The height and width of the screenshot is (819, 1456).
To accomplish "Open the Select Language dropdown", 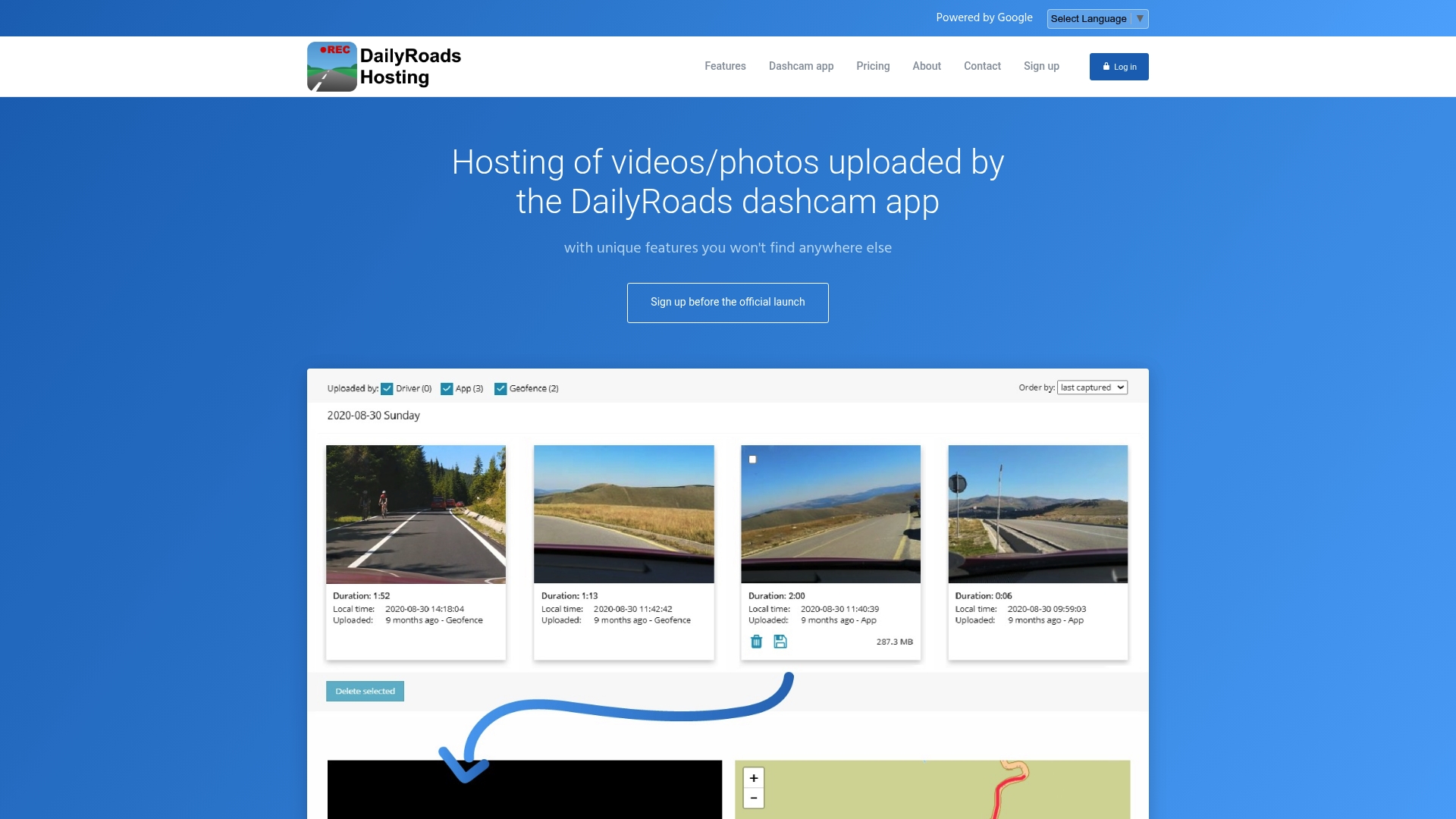I will (x=1097, y=19).
